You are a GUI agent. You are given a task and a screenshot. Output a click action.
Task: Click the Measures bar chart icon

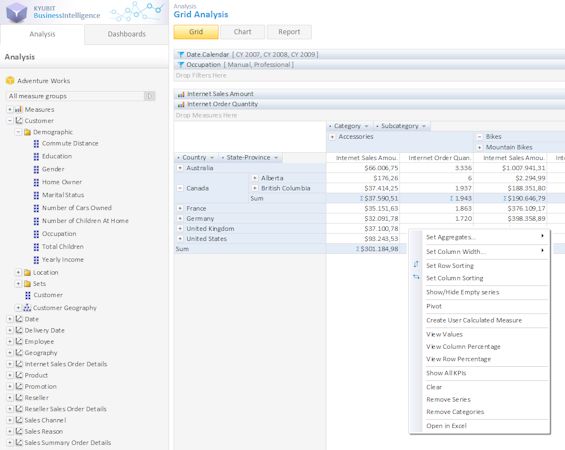[18, 109]
